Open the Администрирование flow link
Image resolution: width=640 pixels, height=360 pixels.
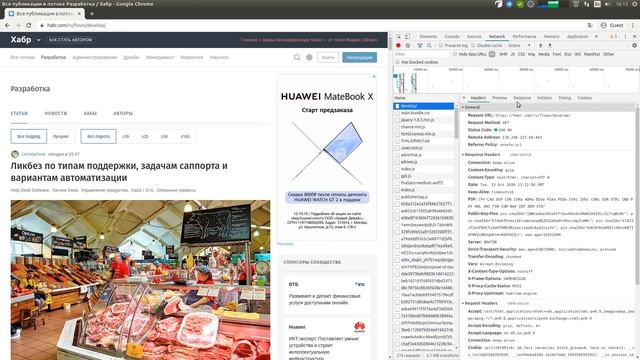(x=95, y=58)
